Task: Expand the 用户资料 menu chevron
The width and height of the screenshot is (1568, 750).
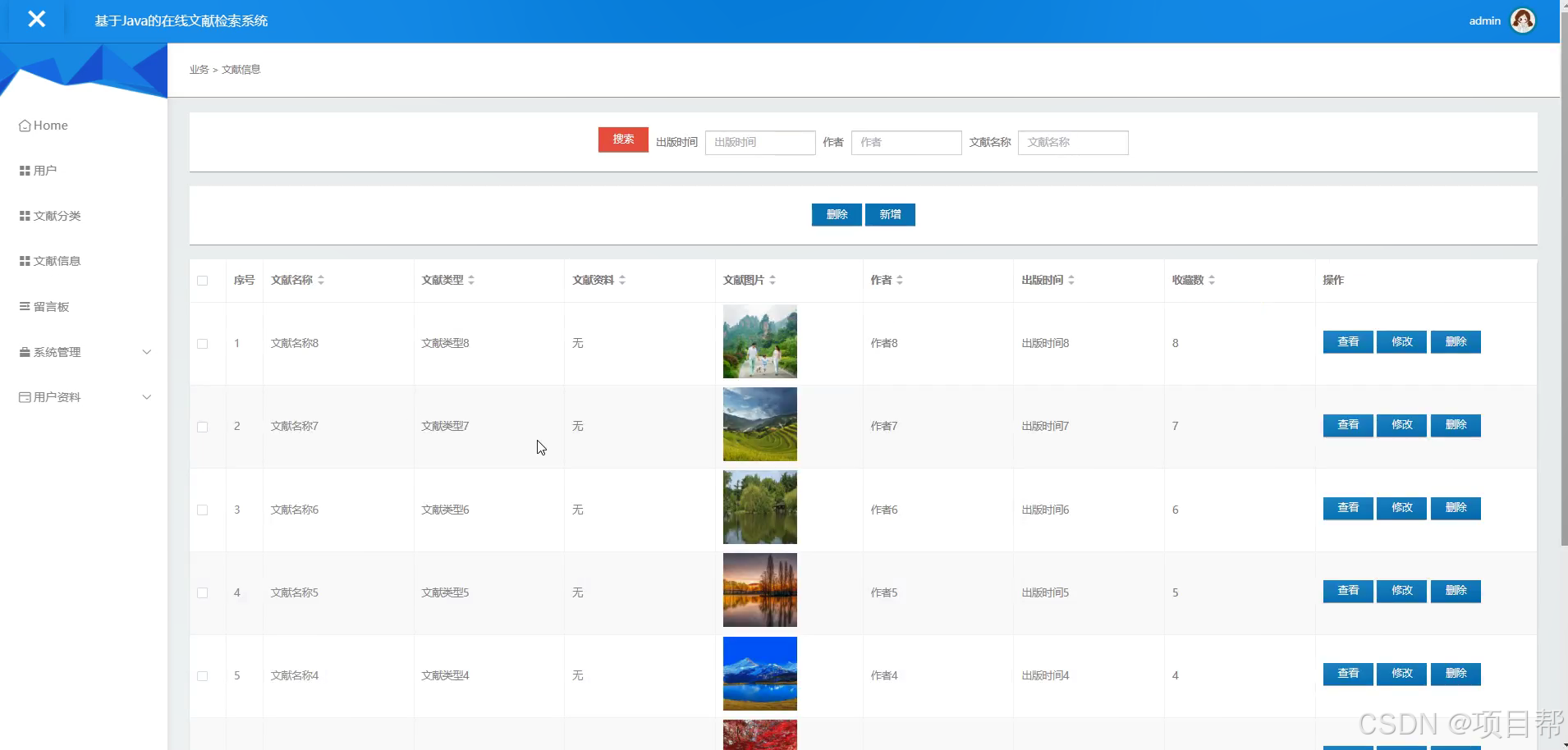Action: tap(147, 397)
